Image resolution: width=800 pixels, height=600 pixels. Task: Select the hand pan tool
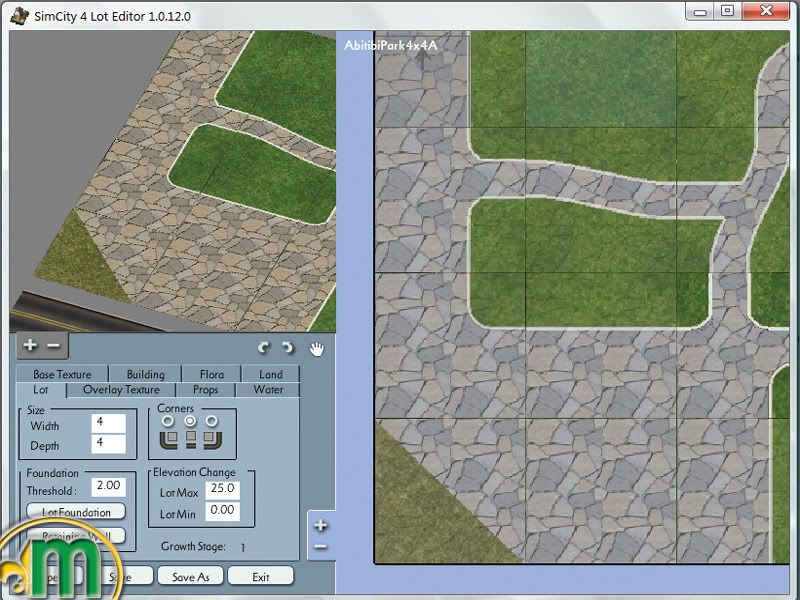pos(317,348)
